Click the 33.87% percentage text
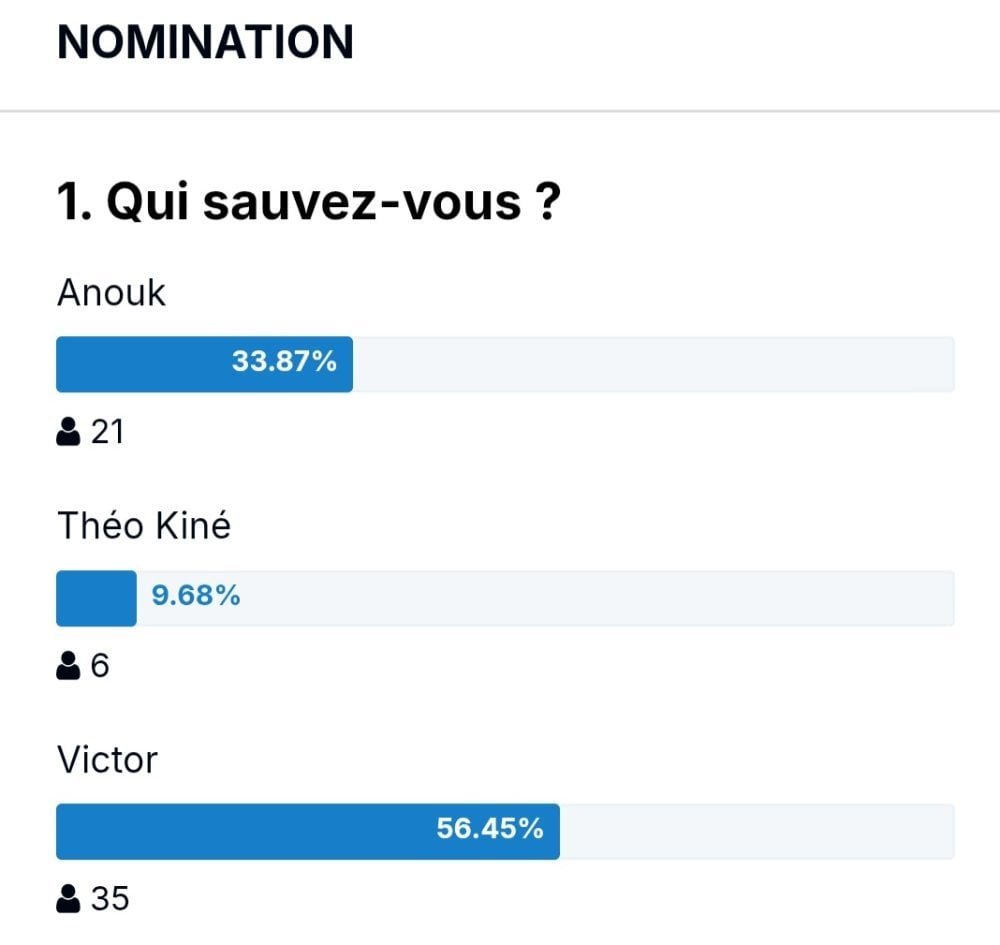 (284, 362)
